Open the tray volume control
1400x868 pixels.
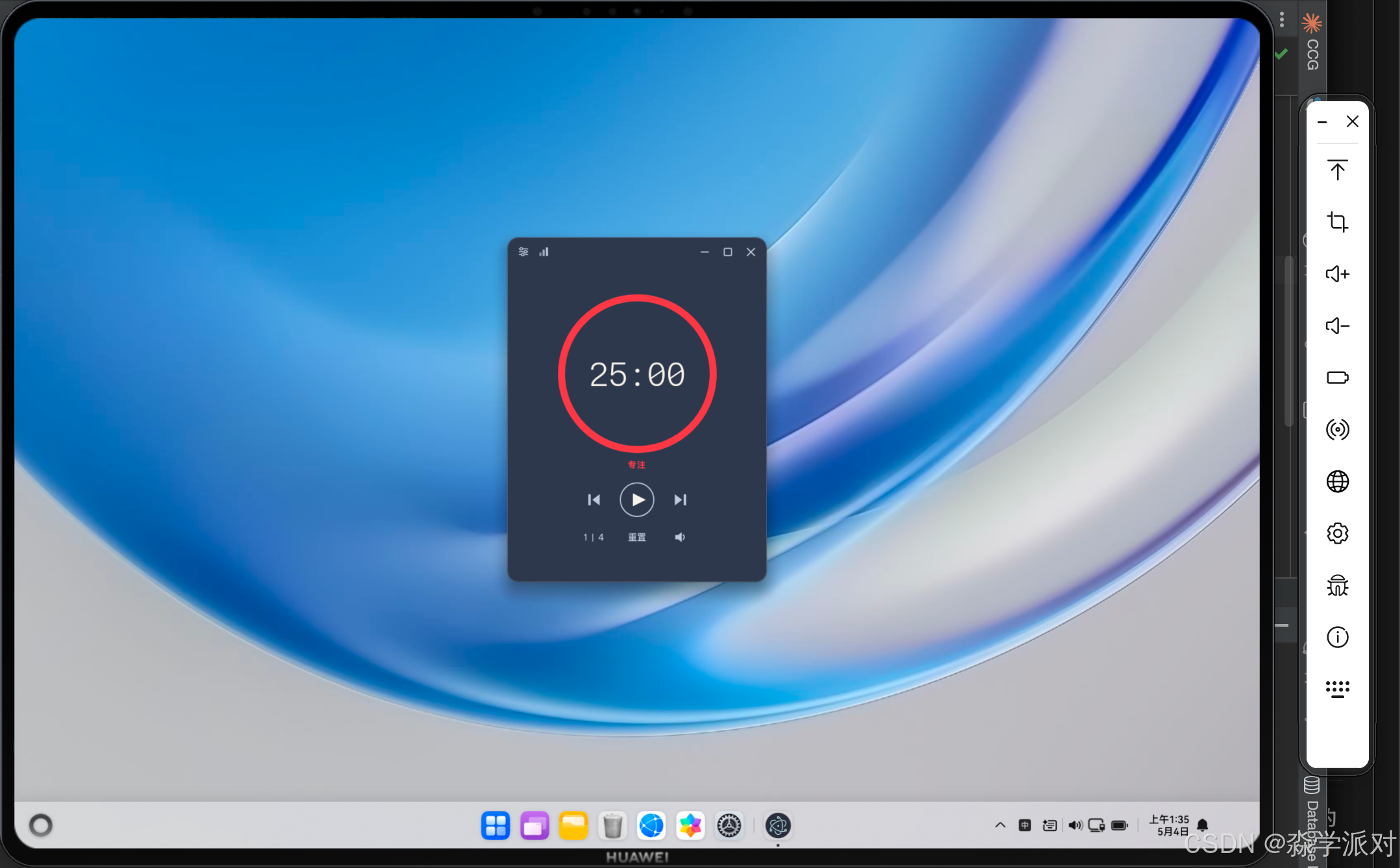coord(1075,825)
